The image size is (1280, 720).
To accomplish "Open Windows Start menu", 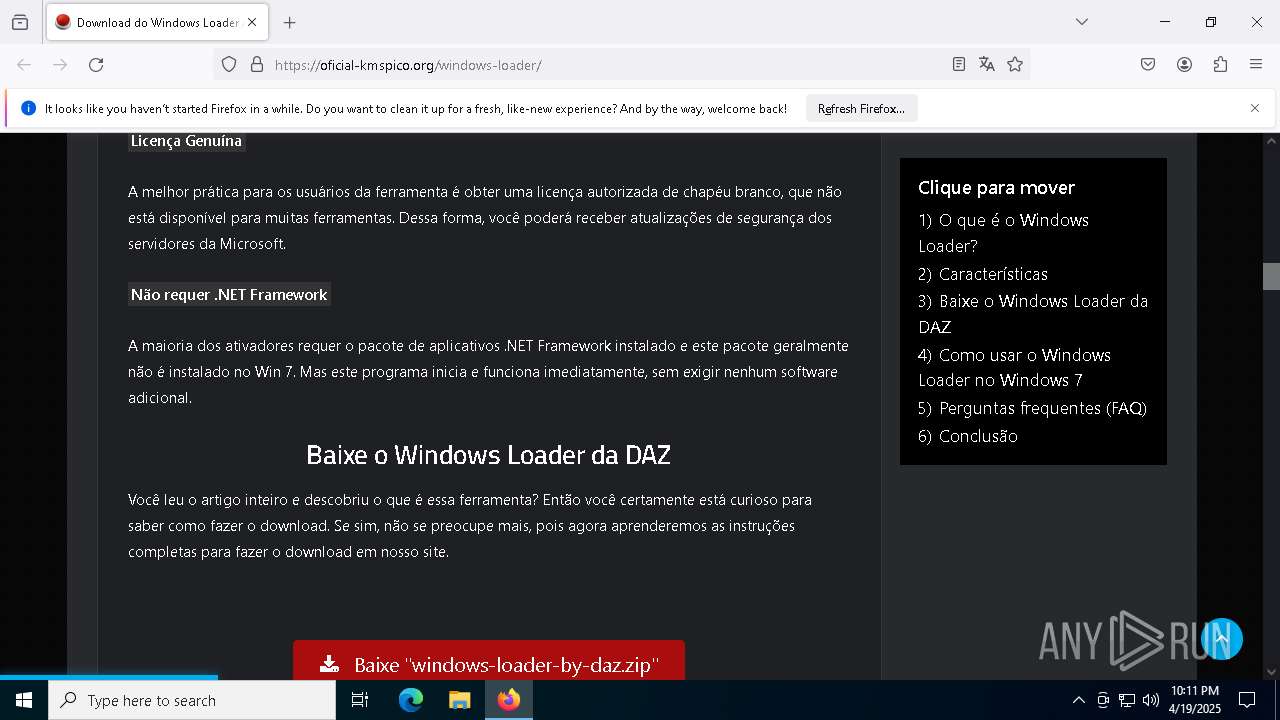I will 24,700.
